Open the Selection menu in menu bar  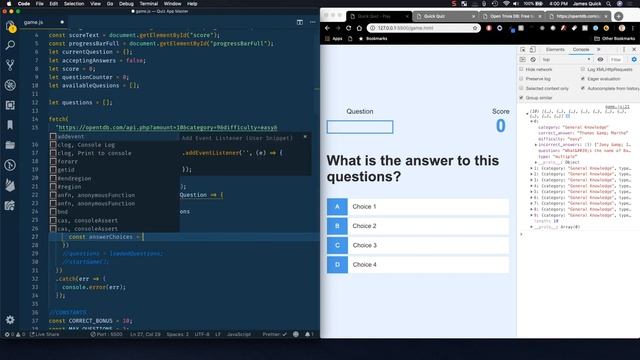(74, 4)
